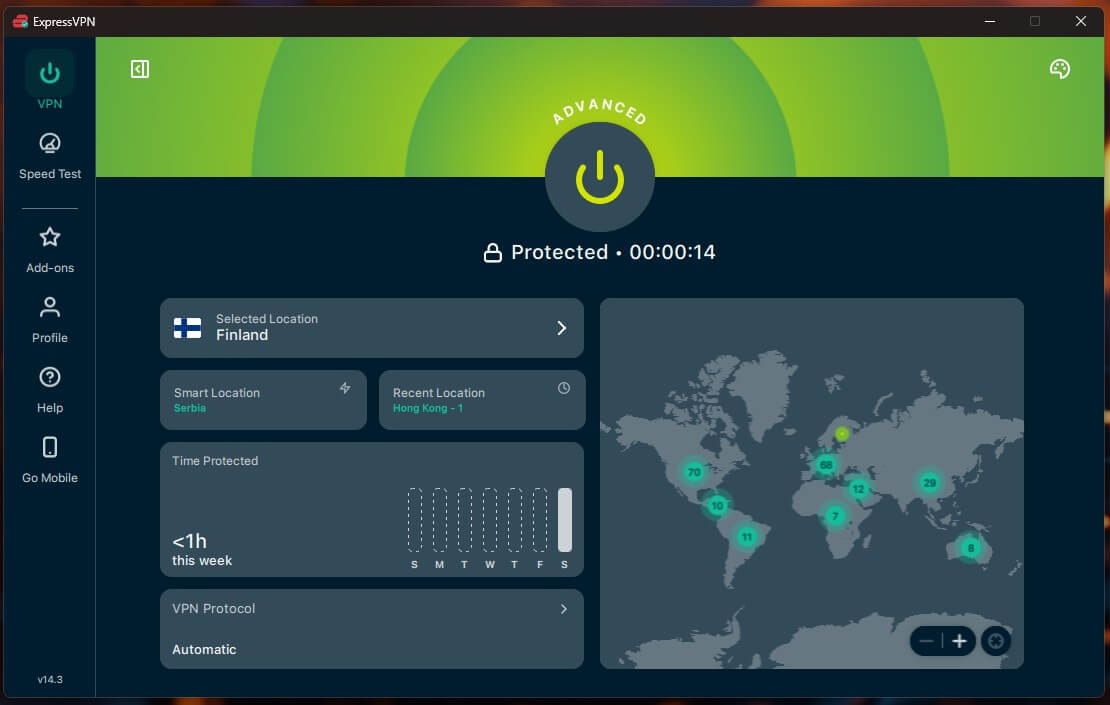The width and height of the screenshot is (1110, 705).
Task: Click the Selected Location chevron arrow
Action: (x=561, y=328)
